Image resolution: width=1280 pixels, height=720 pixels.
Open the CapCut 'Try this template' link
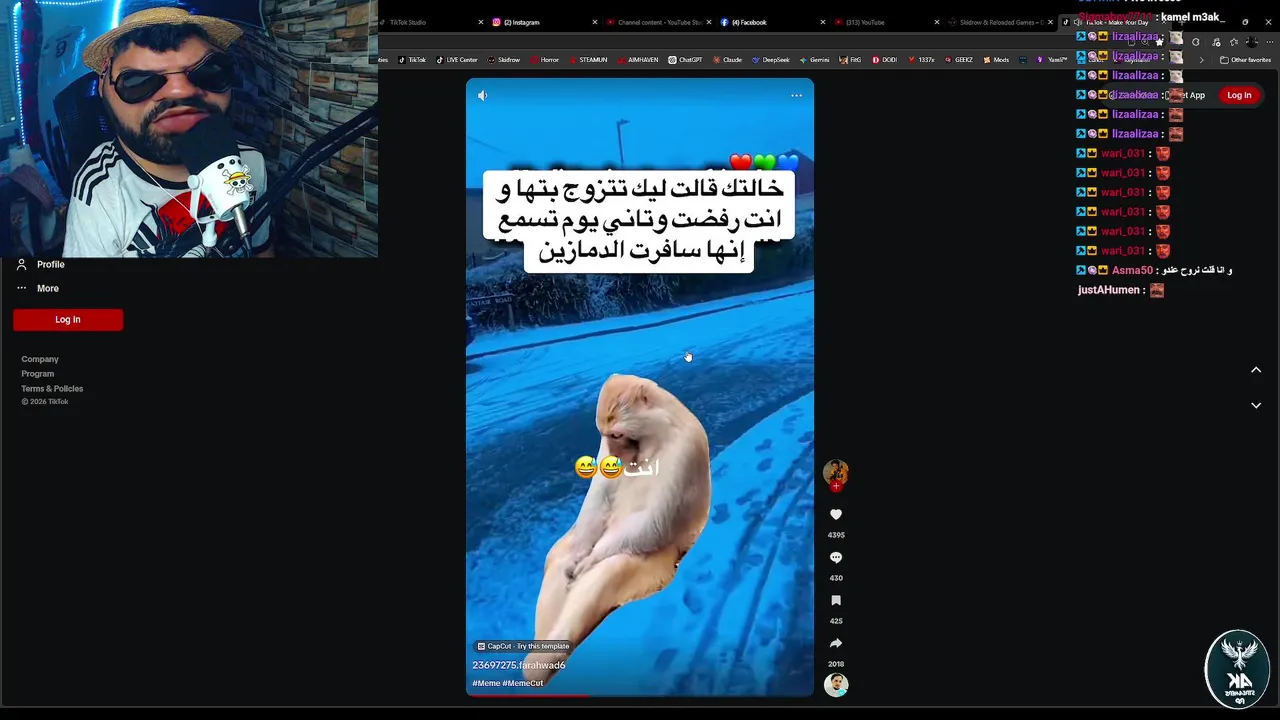[523, 646]
